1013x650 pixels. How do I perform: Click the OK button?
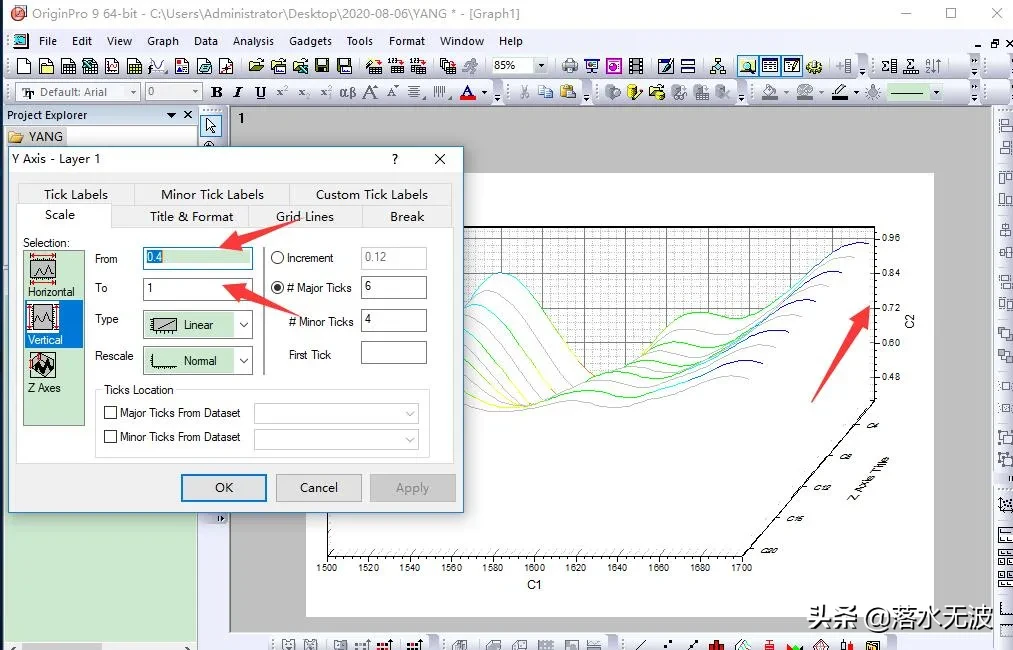(224, 488)
